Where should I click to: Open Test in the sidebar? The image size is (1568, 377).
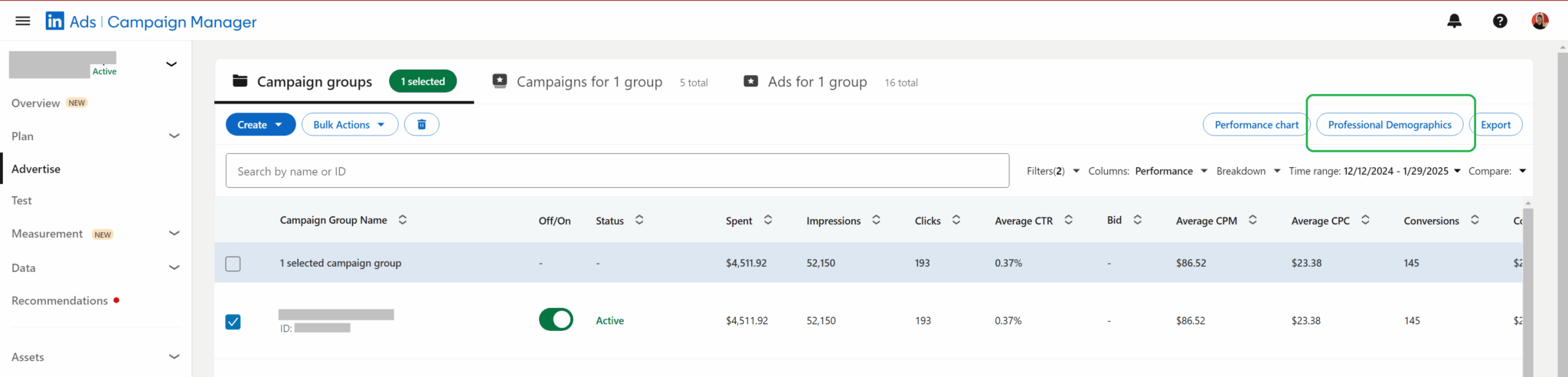point(21,200)
